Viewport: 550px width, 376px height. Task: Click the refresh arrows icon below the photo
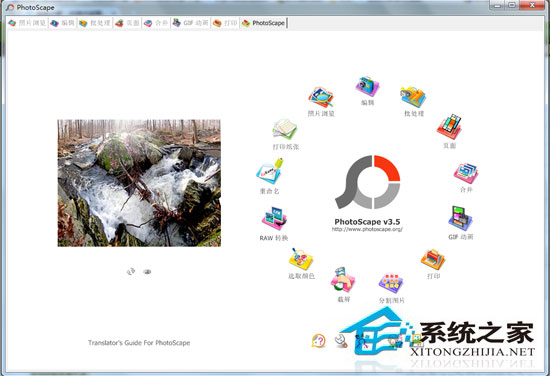pos(131,271)
